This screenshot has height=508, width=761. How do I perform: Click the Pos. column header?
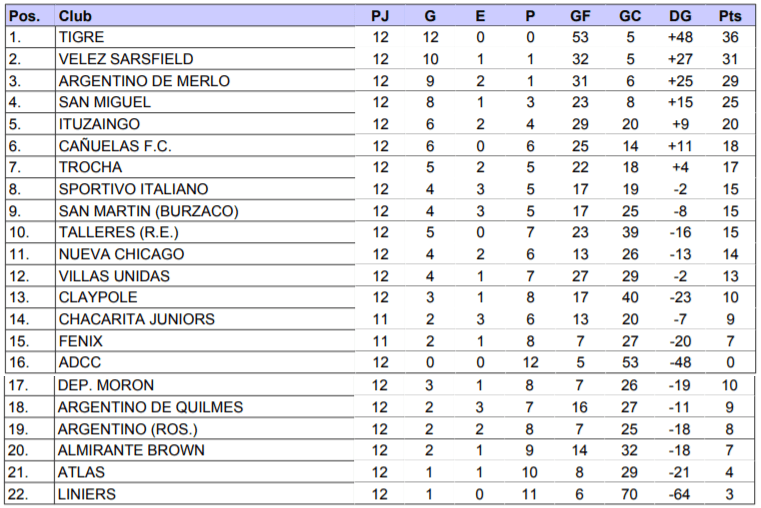(24, 16)
